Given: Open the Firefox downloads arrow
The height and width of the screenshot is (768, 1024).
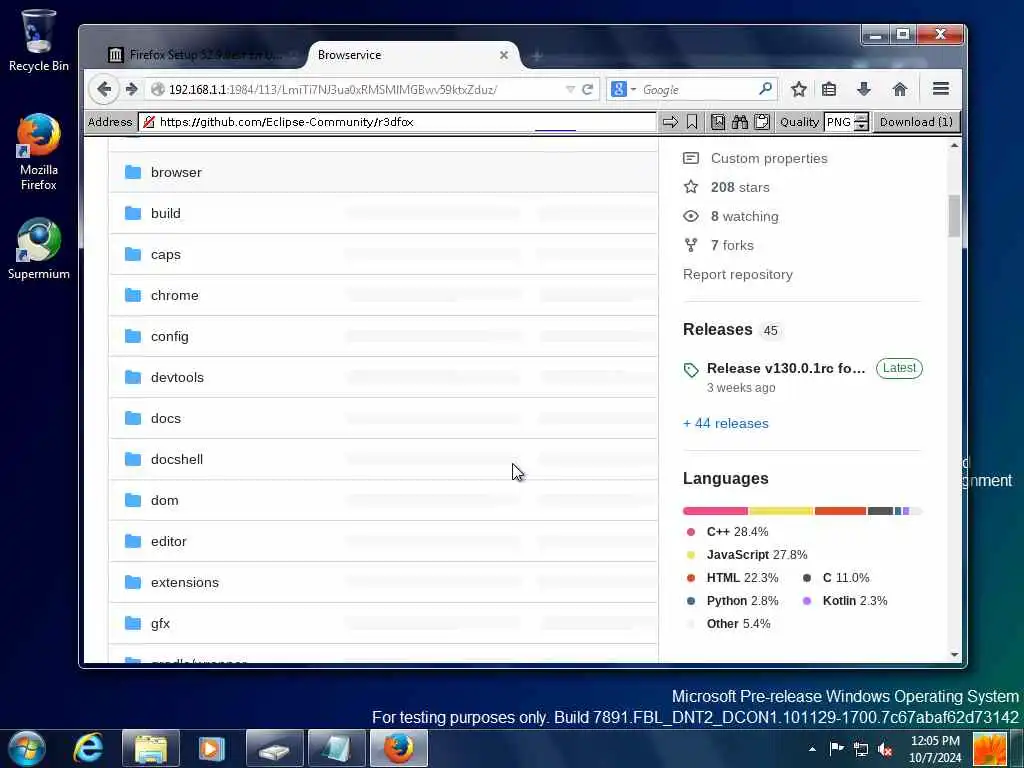Looking at the screenshot, I should click(x=863, y=89).
